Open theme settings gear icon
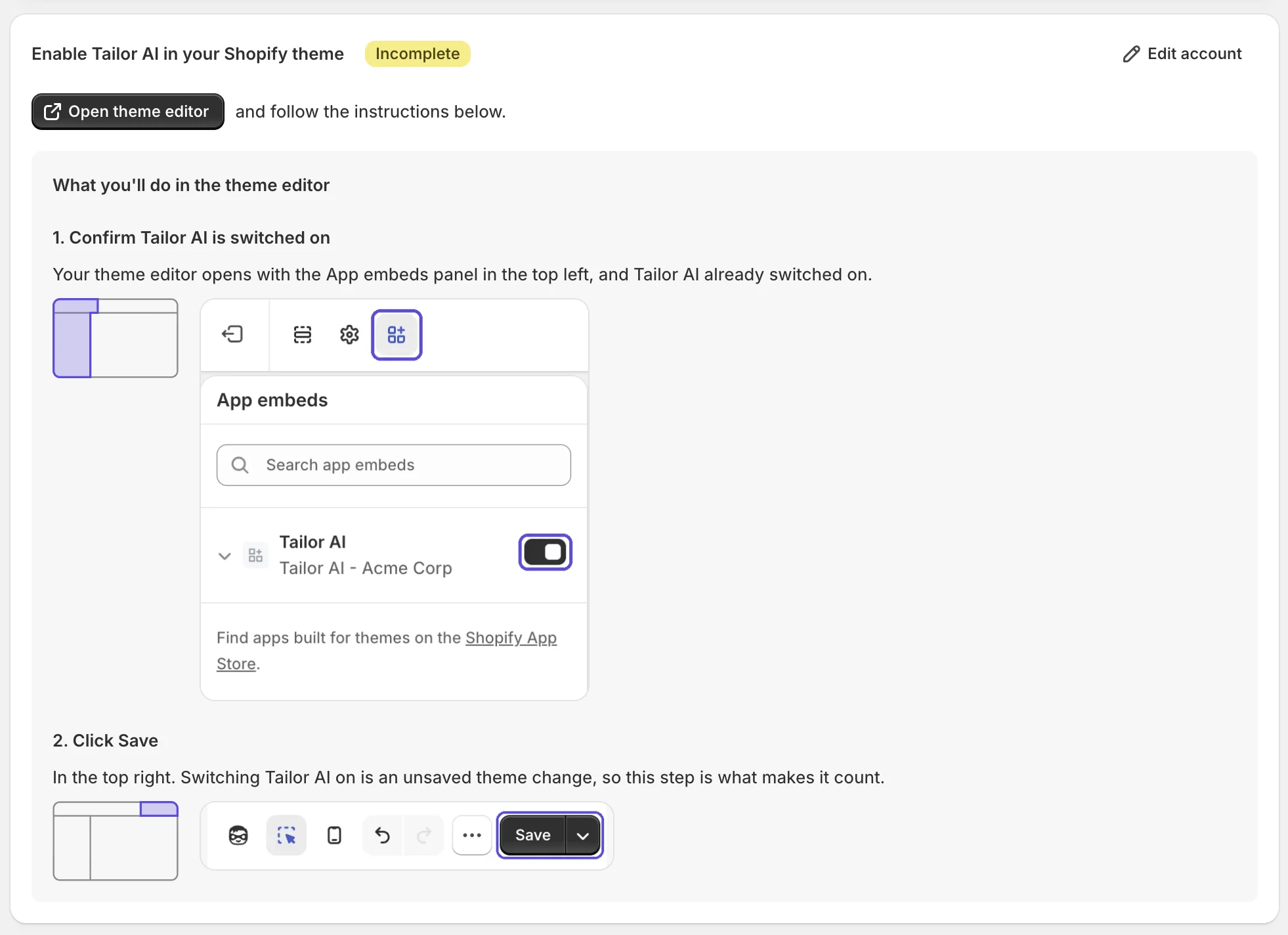The width and height of the screenshot is (1288, 935). click(349, 335)
